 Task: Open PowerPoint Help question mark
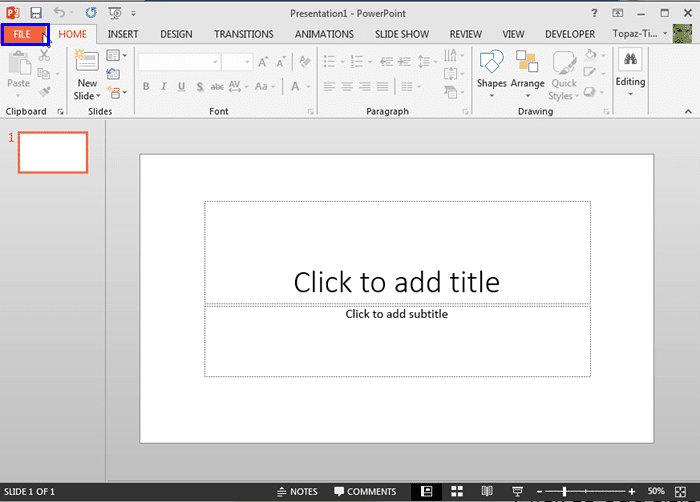[594, 13]
